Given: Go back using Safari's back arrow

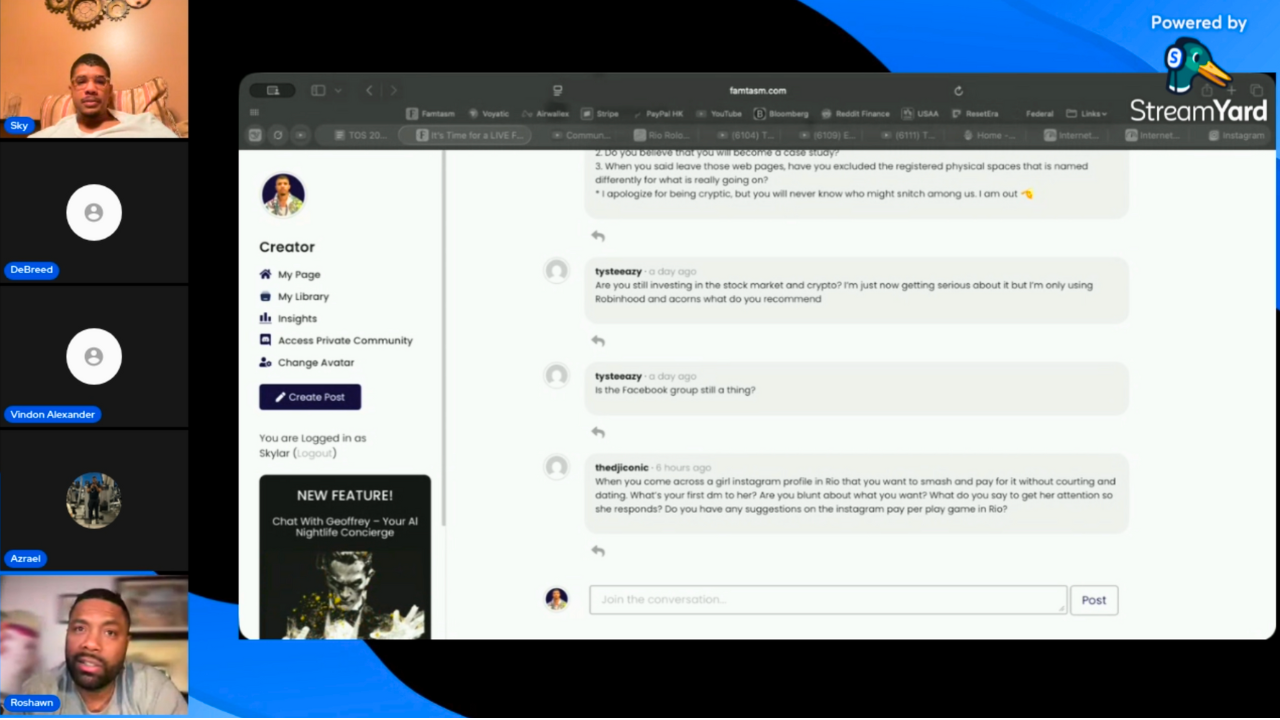Looking at the screenshot, I should click(x=369, y=91).
